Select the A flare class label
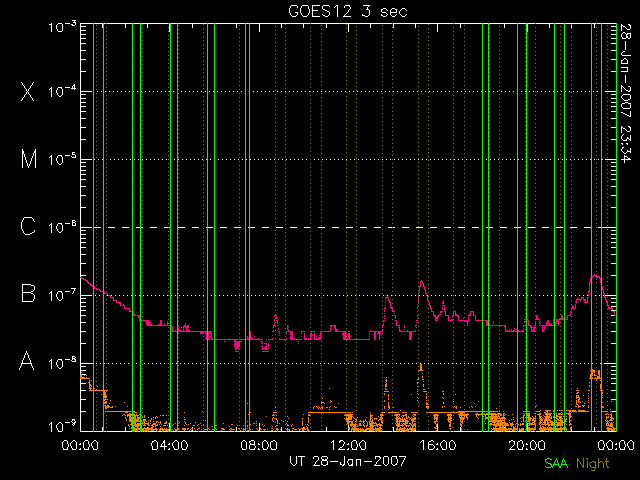The width and height of the screenshot is (640, 480). click(27, 361)
